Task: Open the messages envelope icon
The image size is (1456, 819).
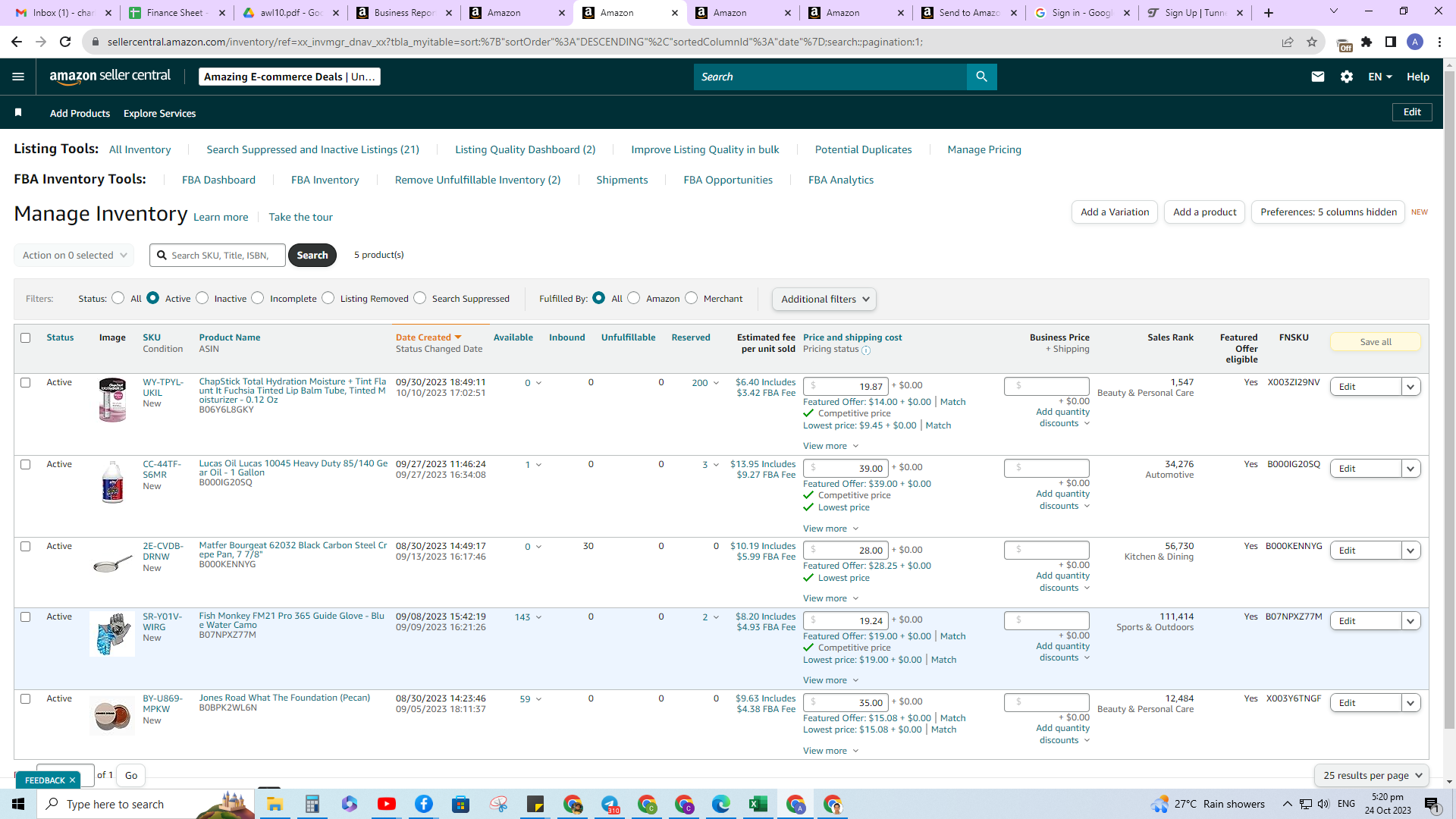Action: tap(1317, 77)
